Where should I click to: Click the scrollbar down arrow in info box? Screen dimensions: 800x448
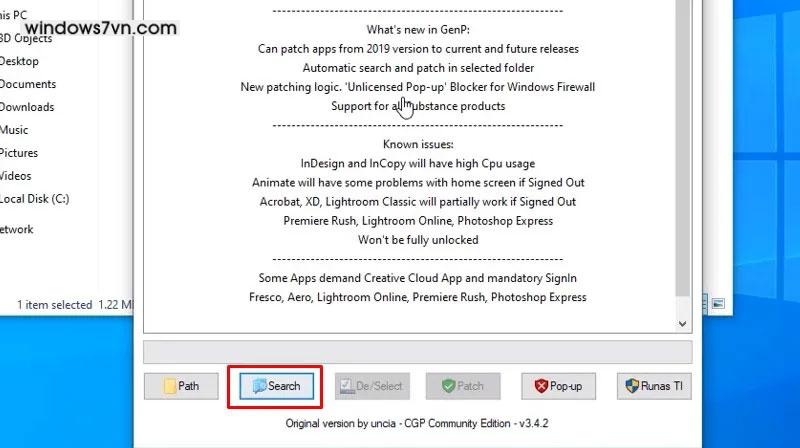click(x=683, y=323)
